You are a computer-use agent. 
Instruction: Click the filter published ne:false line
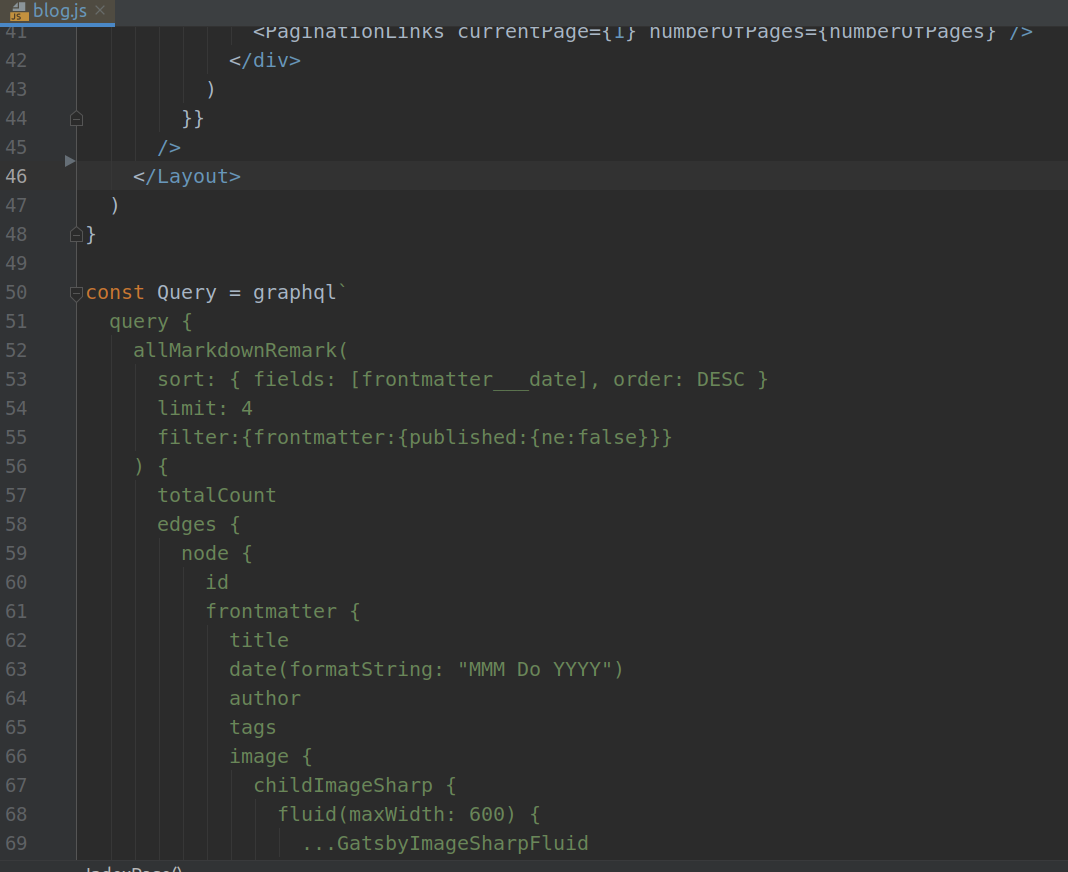coord(415,437)
